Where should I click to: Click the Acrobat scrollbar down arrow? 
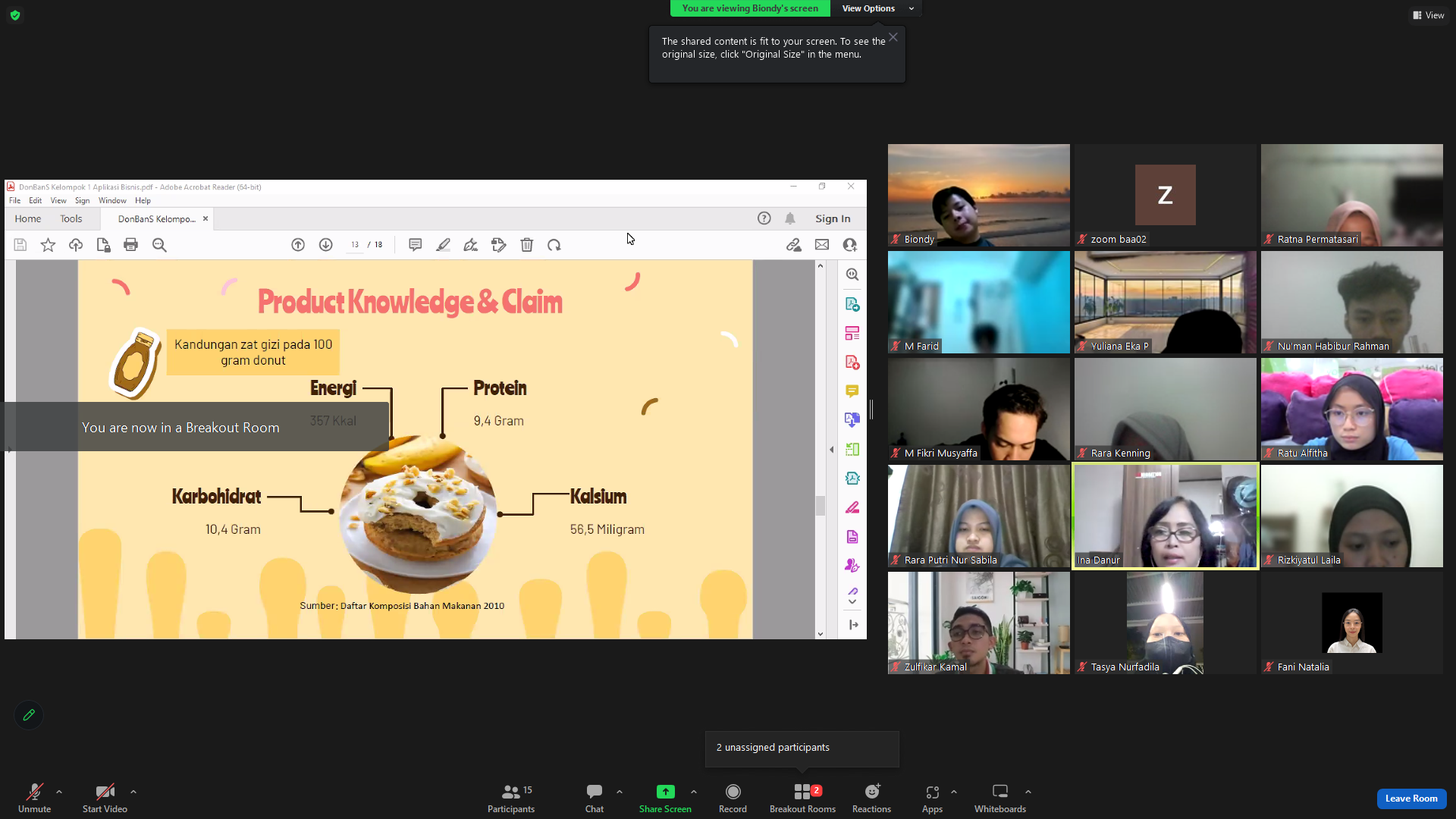coord(820,634)
